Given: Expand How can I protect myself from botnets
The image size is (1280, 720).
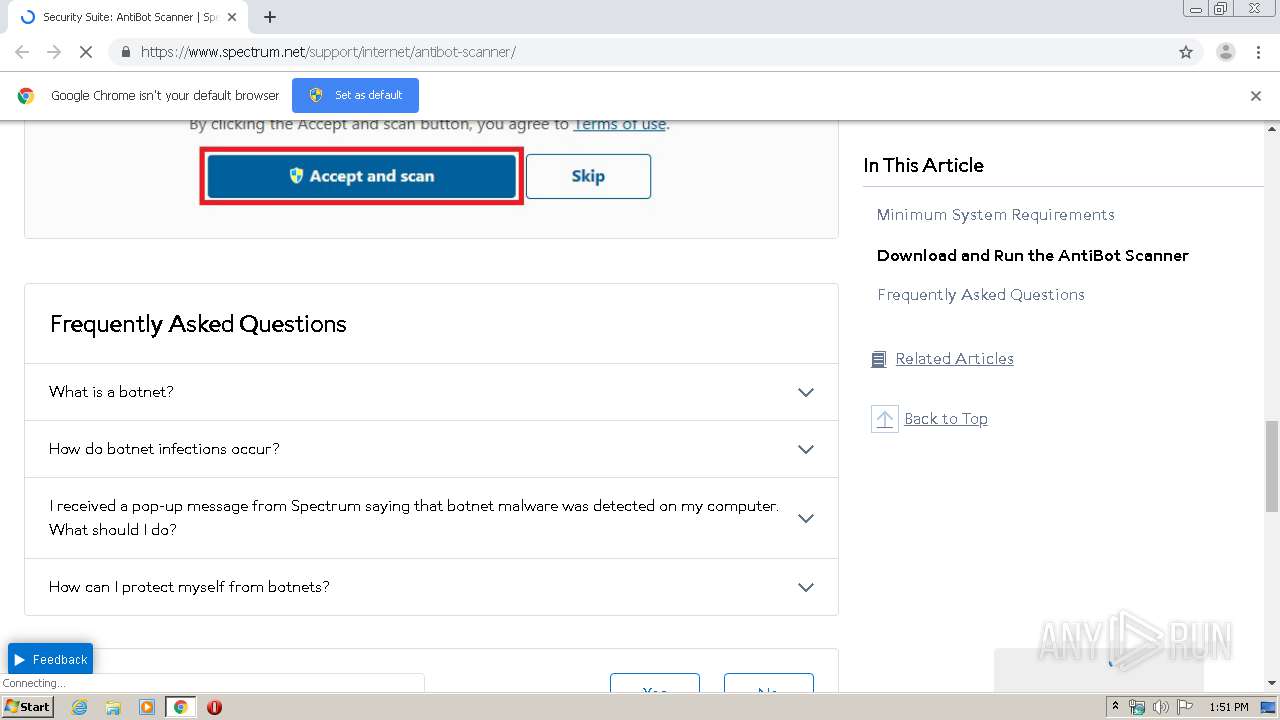Looking at the screenshot, I should point(431,587).
